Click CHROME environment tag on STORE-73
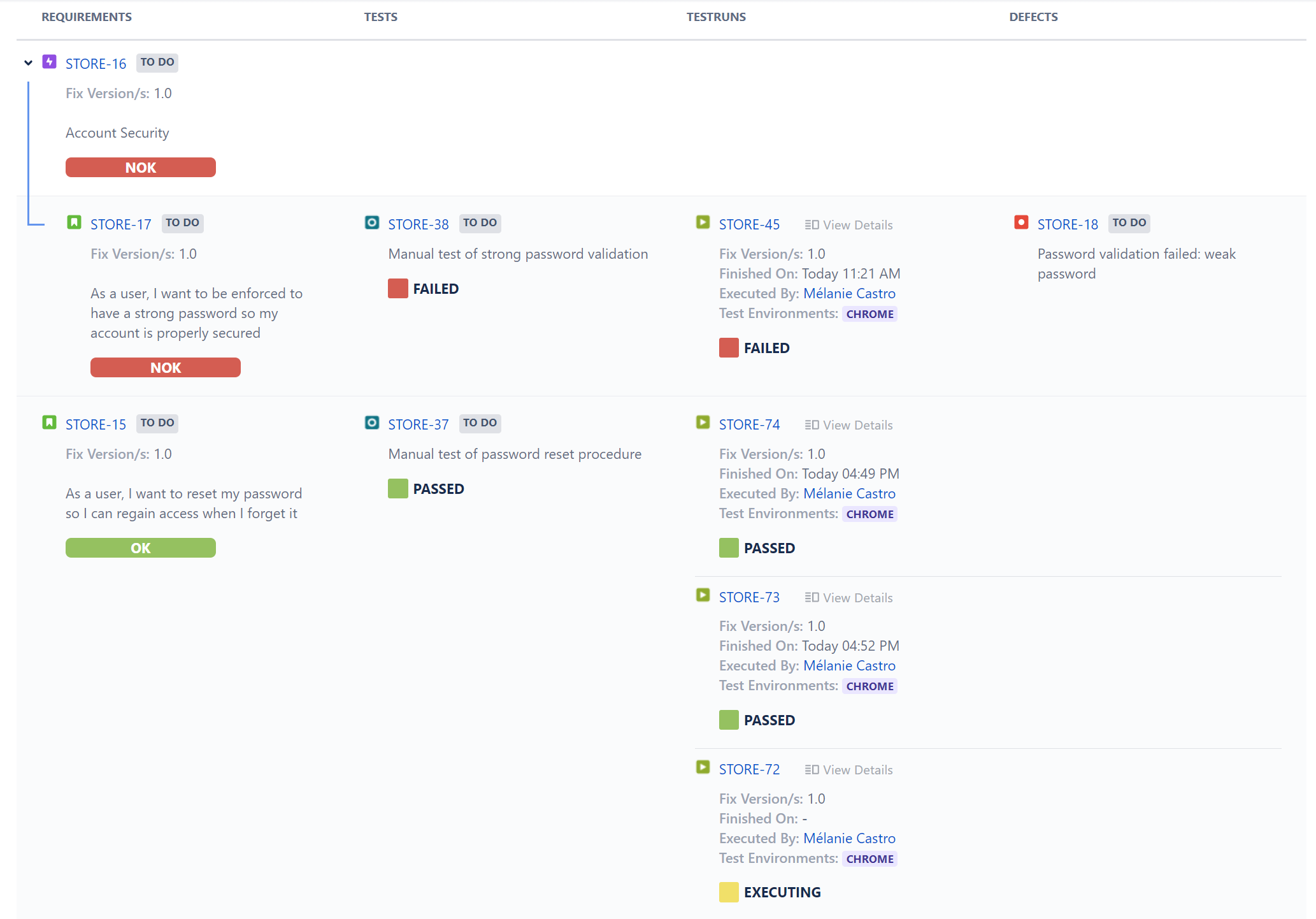Viewport: 1316px width, 919px height. [x=869, y=686]
